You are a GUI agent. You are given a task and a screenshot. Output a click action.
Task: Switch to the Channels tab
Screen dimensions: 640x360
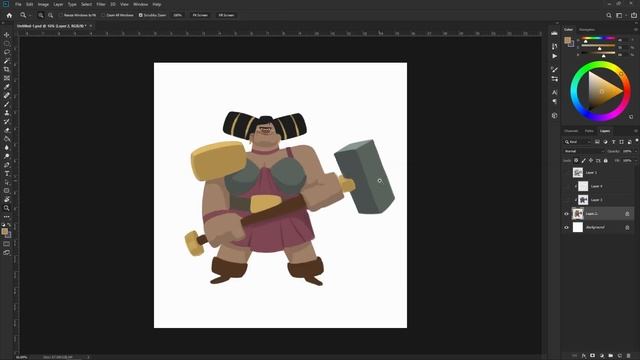point(571,131)
